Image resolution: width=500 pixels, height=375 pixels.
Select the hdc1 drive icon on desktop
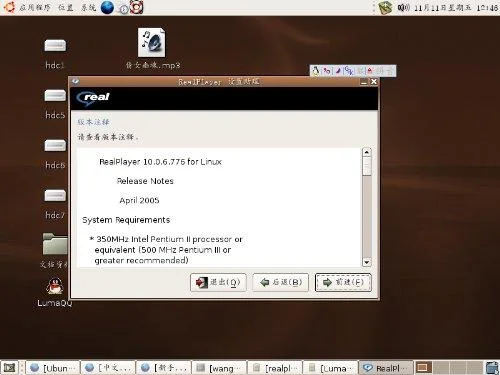[x=55, y=46]
